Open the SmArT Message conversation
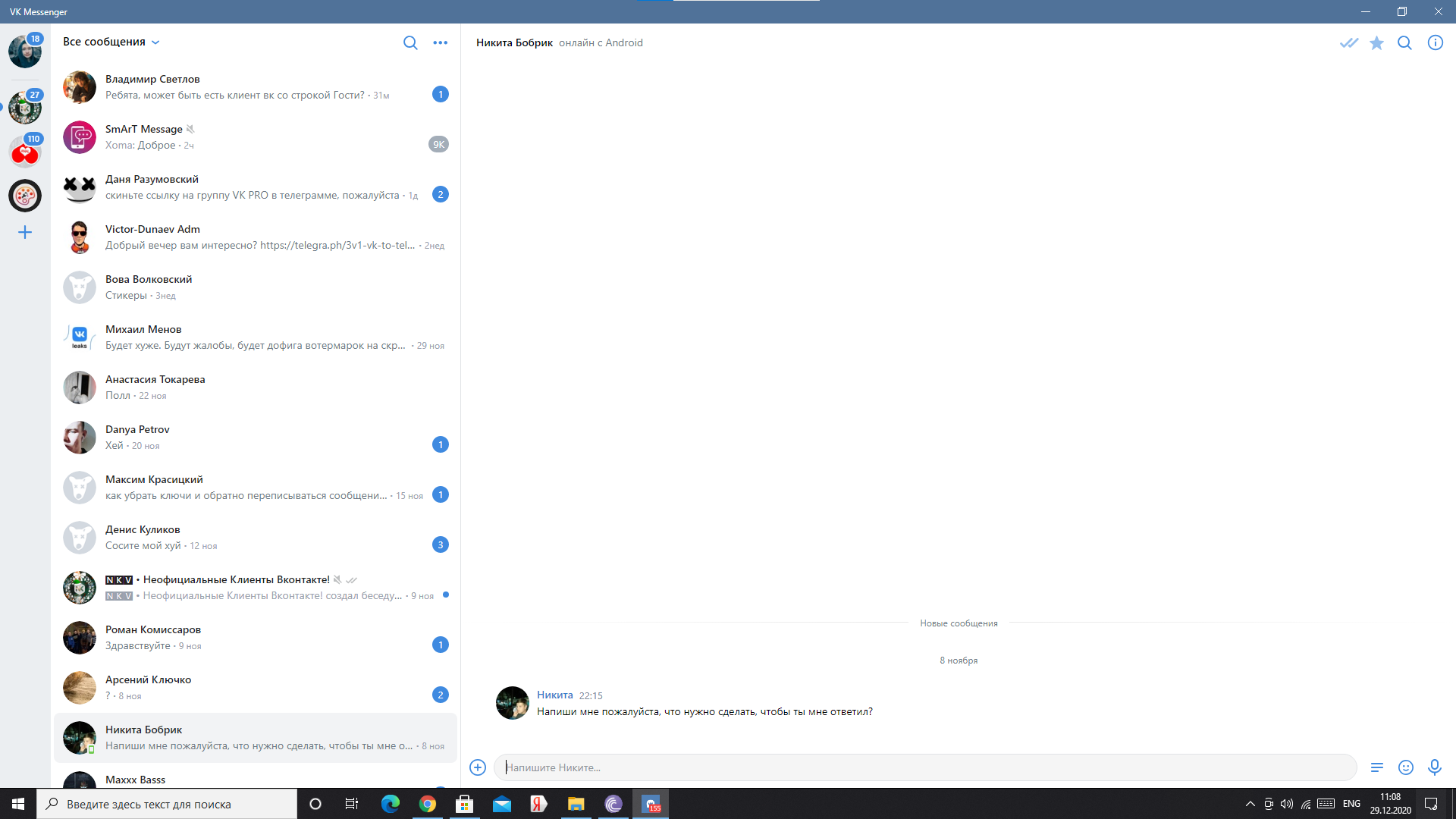1456x819 pixels. pyautogui.click(x=255, y=137)
